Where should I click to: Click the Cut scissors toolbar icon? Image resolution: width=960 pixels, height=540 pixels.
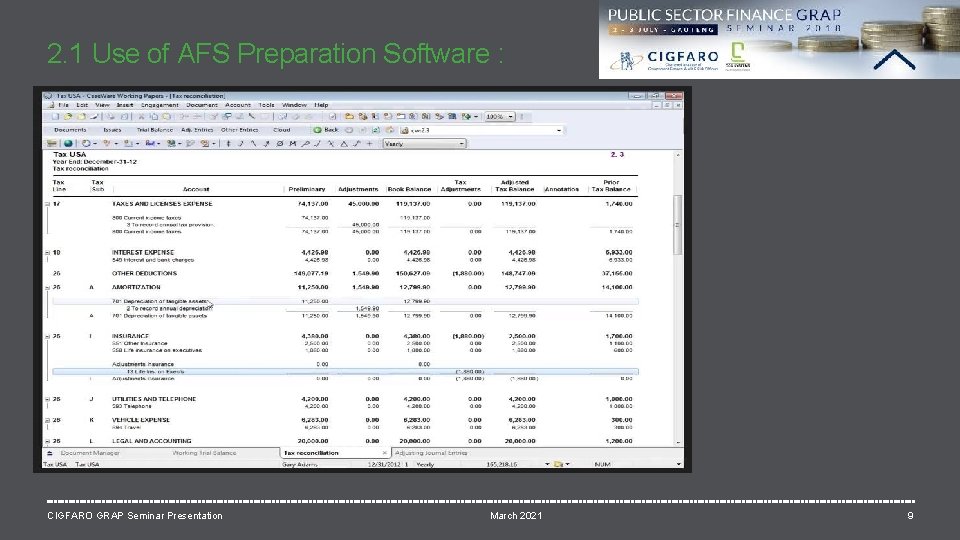click(x=141, y=116)
